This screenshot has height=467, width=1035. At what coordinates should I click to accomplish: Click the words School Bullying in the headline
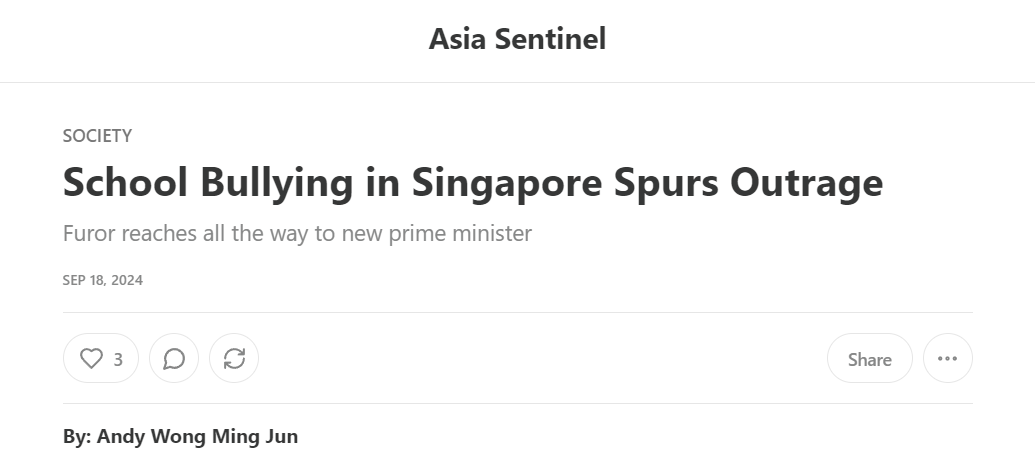coord(208,183)
